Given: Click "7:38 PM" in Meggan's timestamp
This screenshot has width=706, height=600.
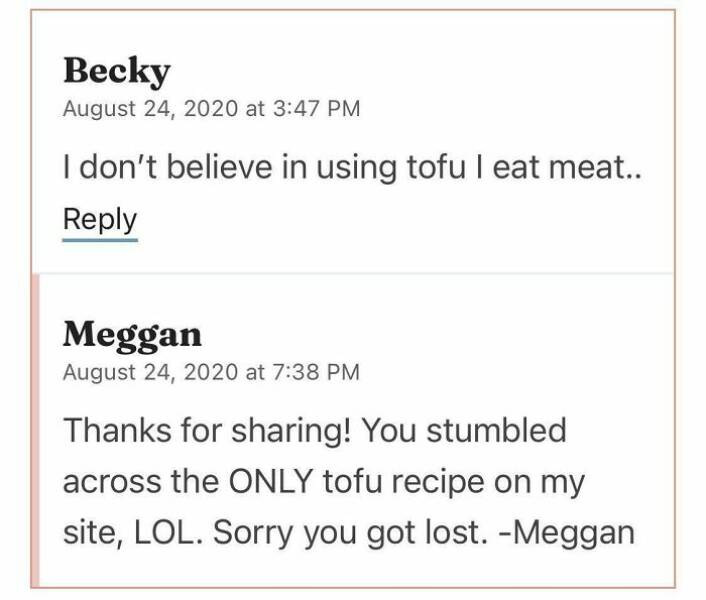Looking at the screenshot, I should click(315, 372).
